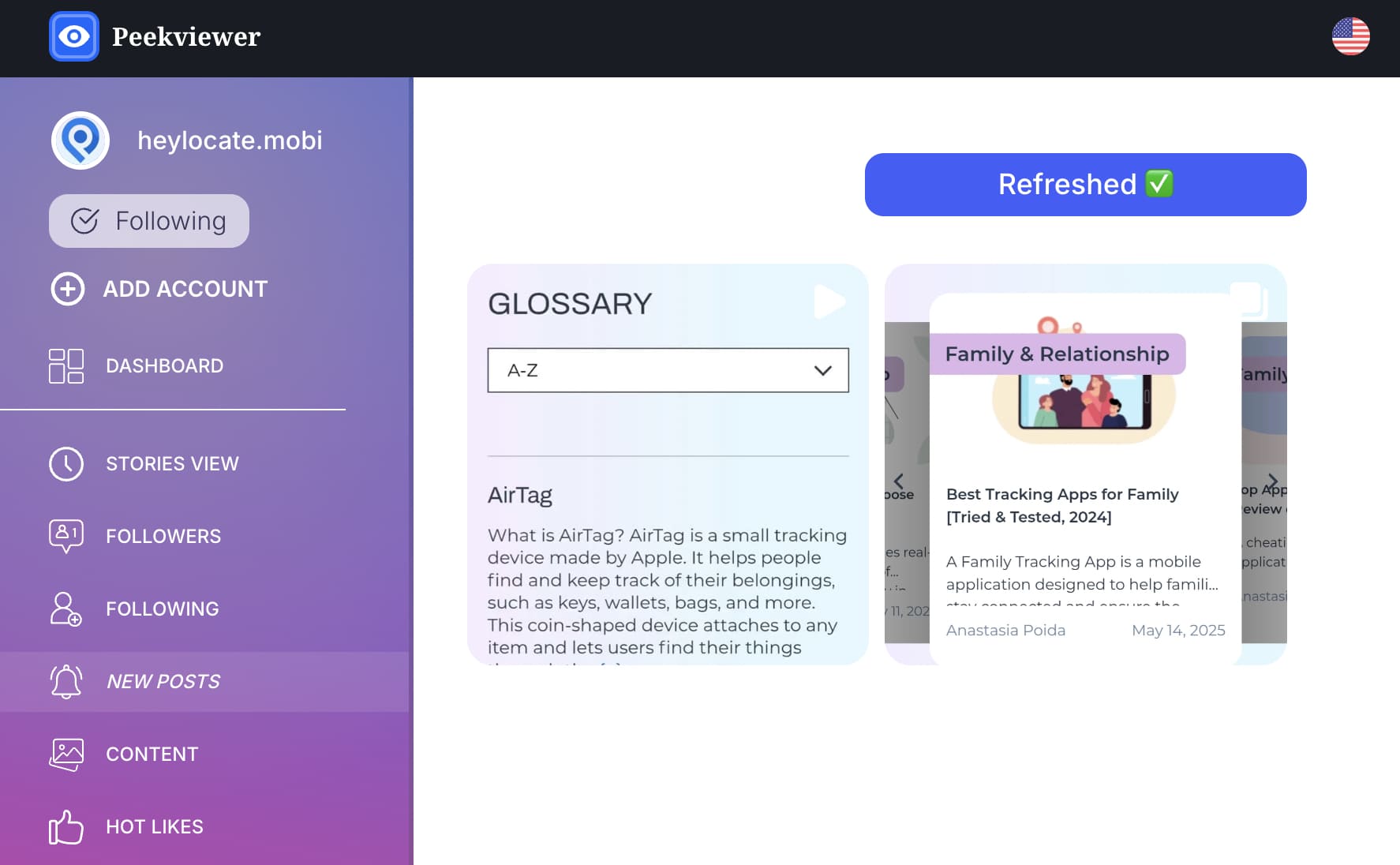This screenshot has width=1400, height=865.
Task: Click the Dashboard grid icon
Action: [66, 366]
